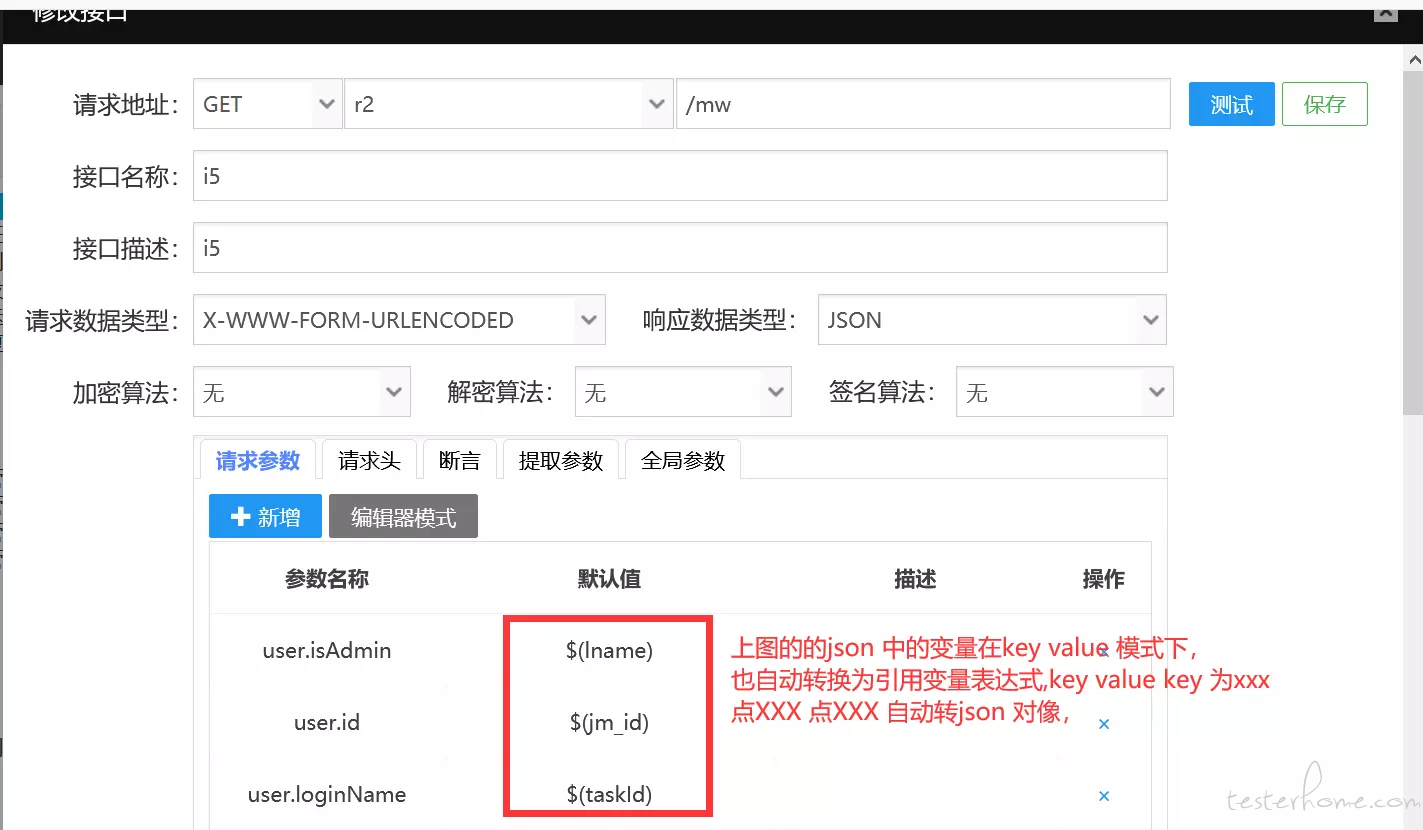Click the user.isAdmin parameter name
Screen dimensions: 1423x830
point(327,650)
